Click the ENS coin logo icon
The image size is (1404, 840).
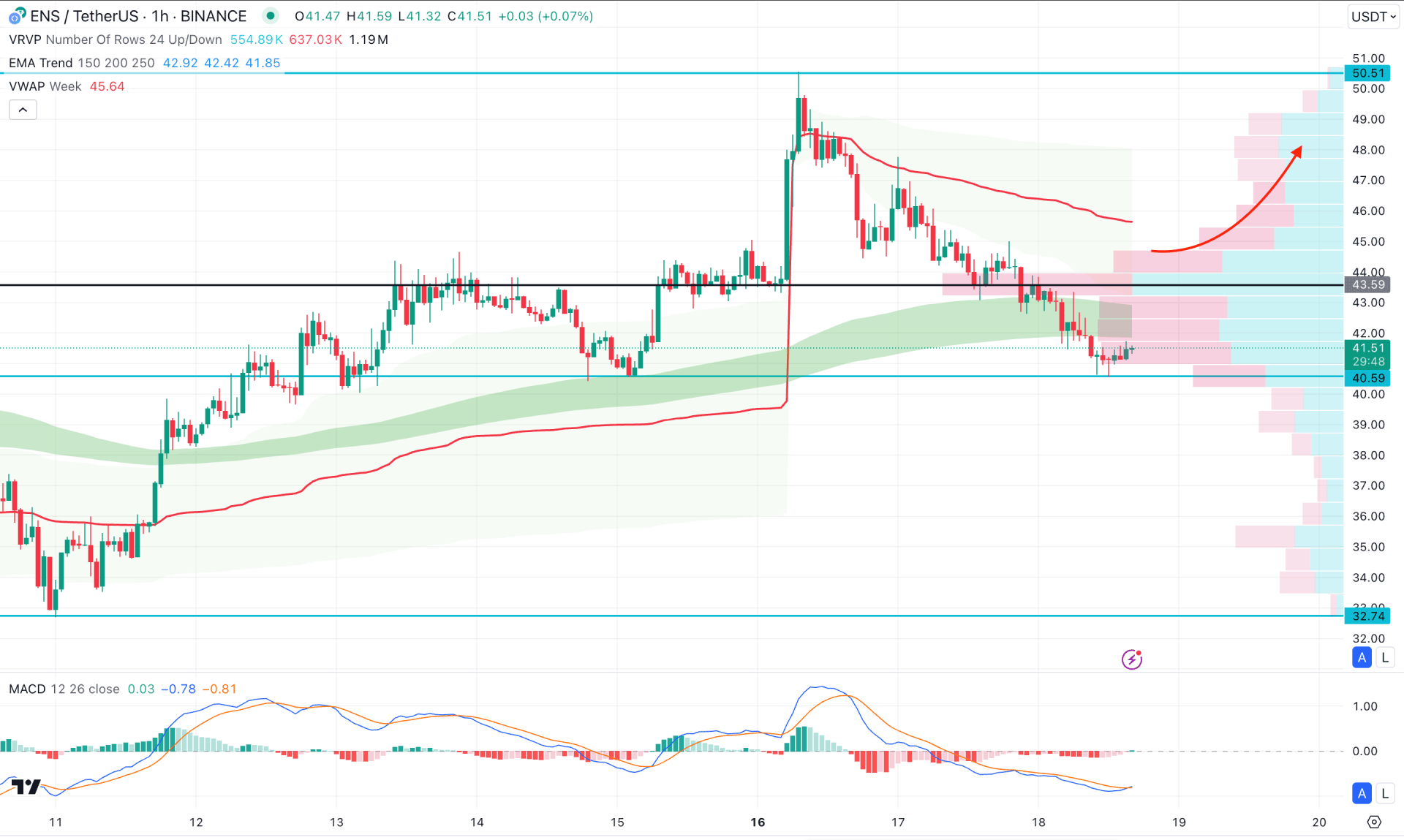coord(17,15)
